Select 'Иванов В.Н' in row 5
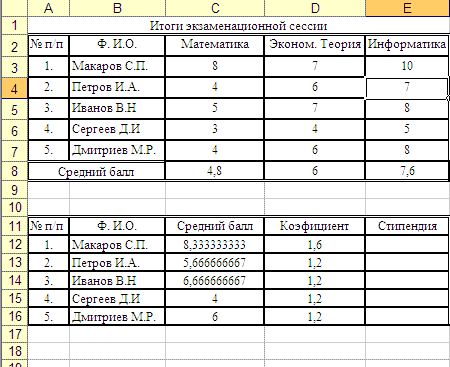 pyautogui.click(x=117, y=108)
